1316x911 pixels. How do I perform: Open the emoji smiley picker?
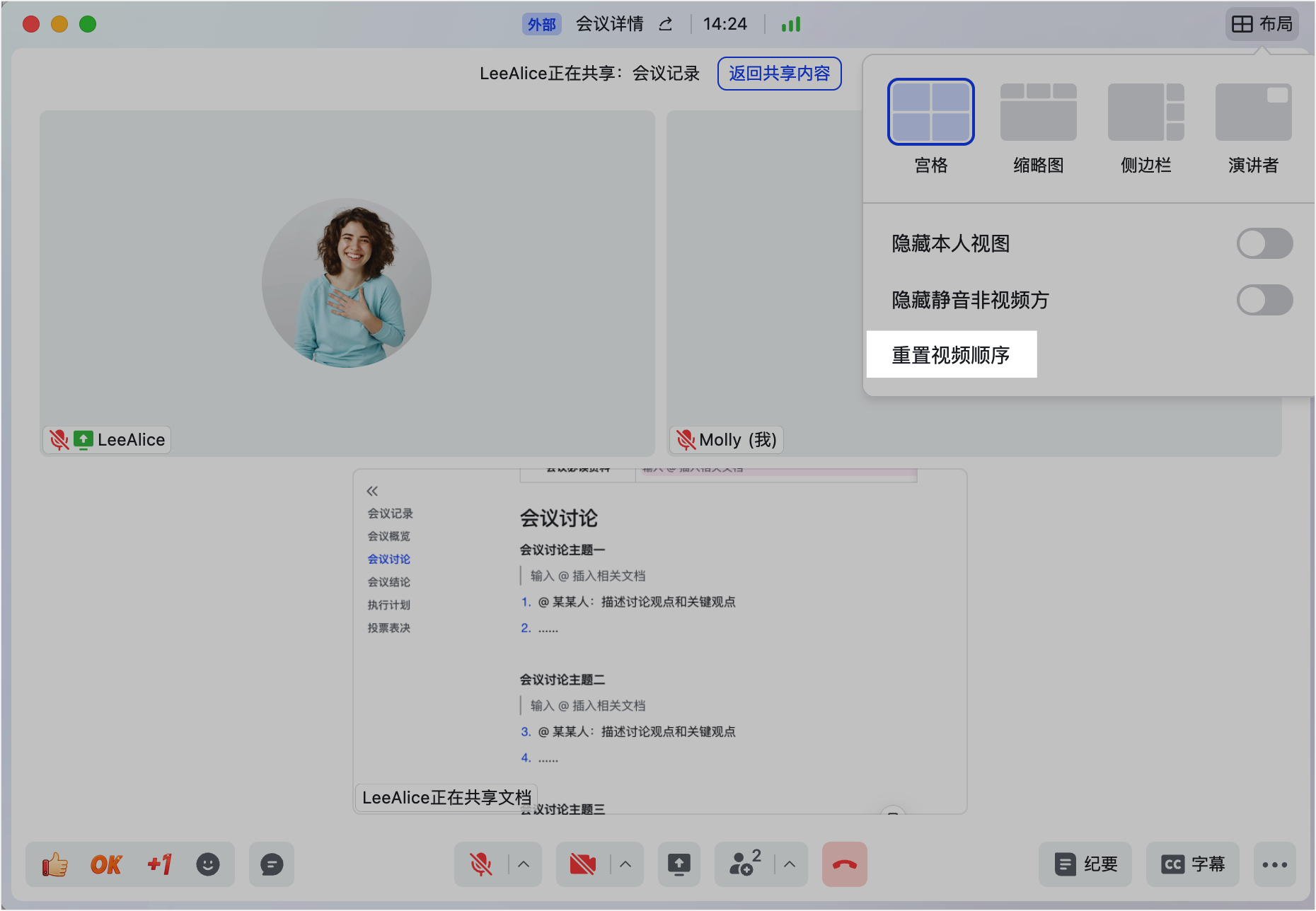point(208,864)
